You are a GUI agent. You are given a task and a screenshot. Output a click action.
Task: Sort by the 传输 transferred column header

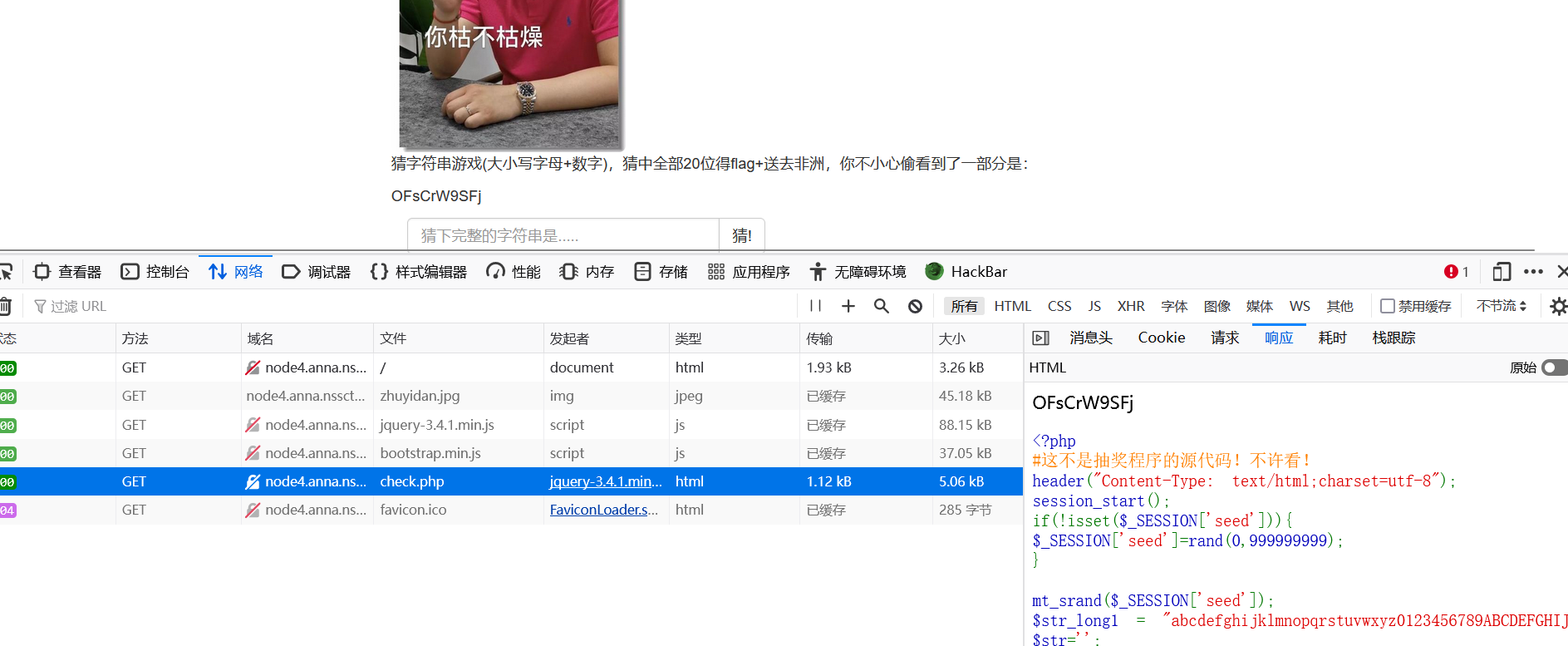[866, 338]
